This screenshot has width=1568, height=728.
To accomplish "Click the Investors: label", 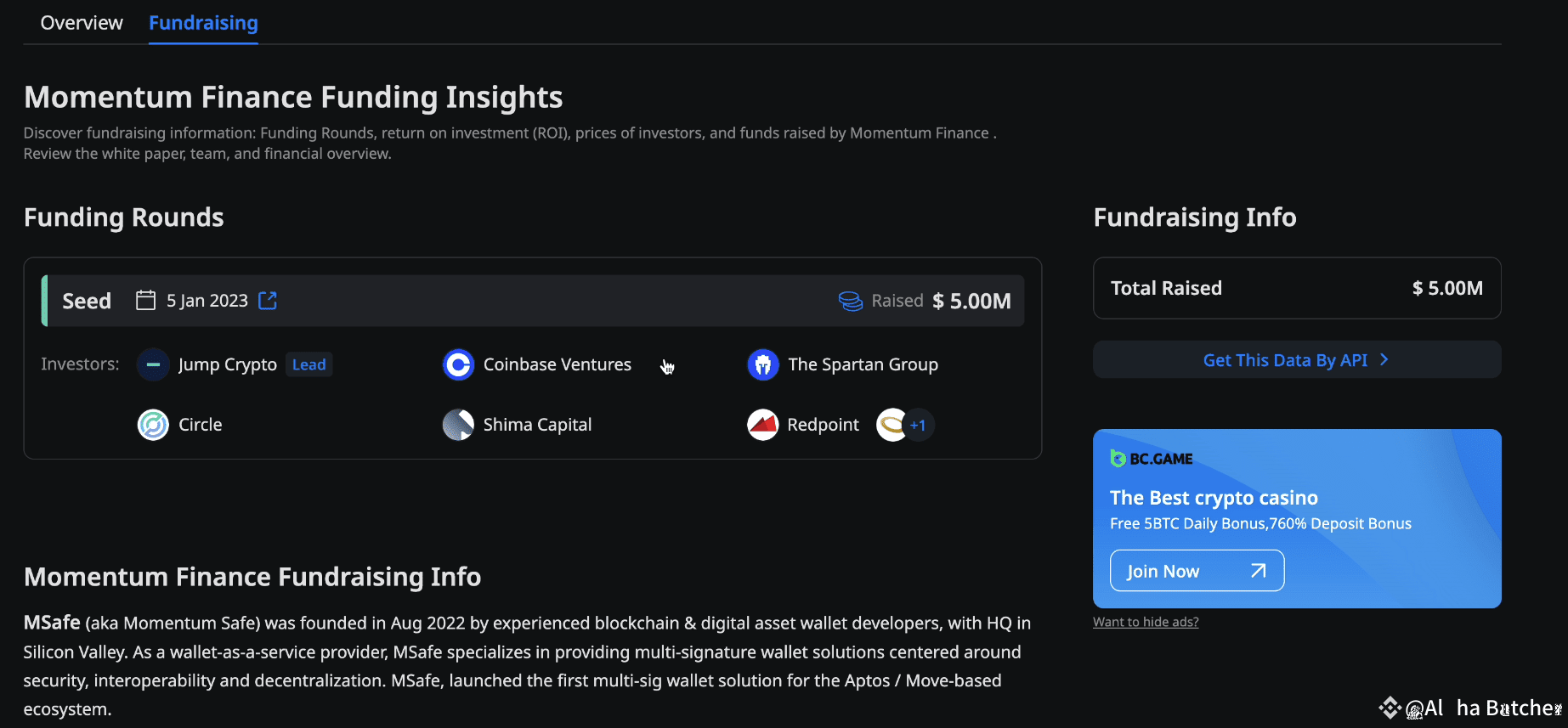I will [80, 364].
